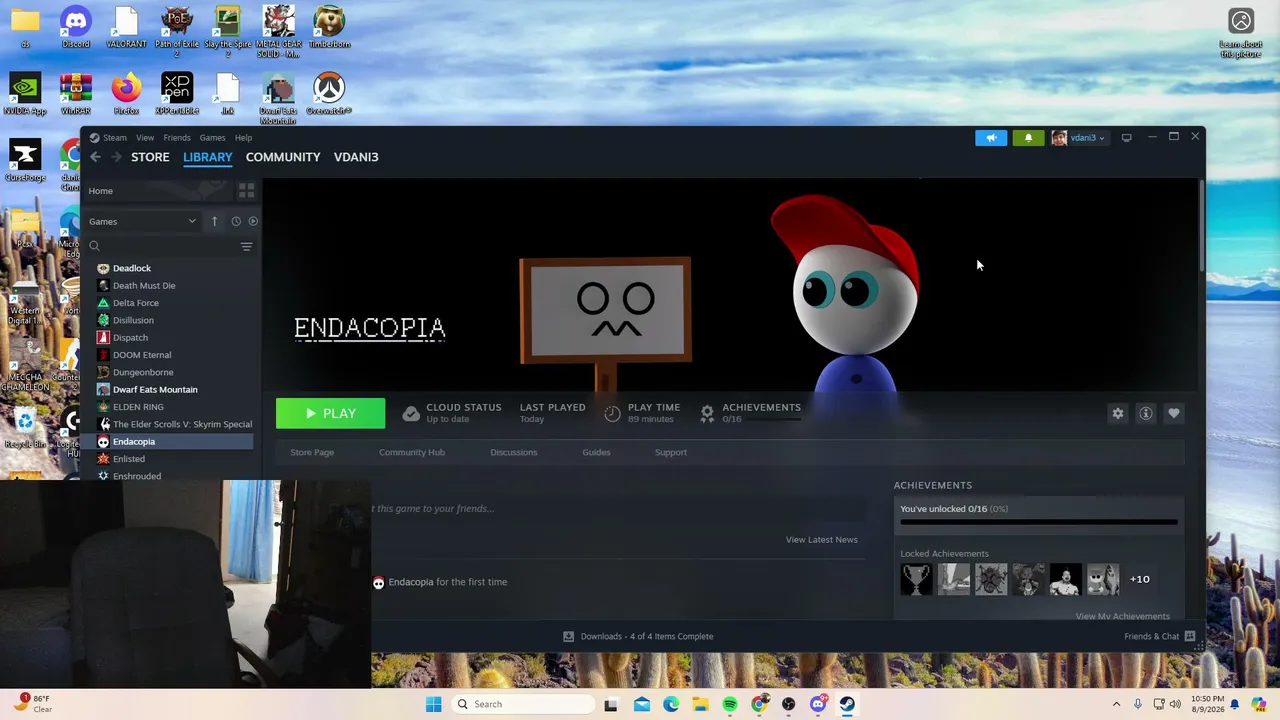Open advanced filter options icon in library search
The width and height of the screenshot is (1280, 720).
246,246
